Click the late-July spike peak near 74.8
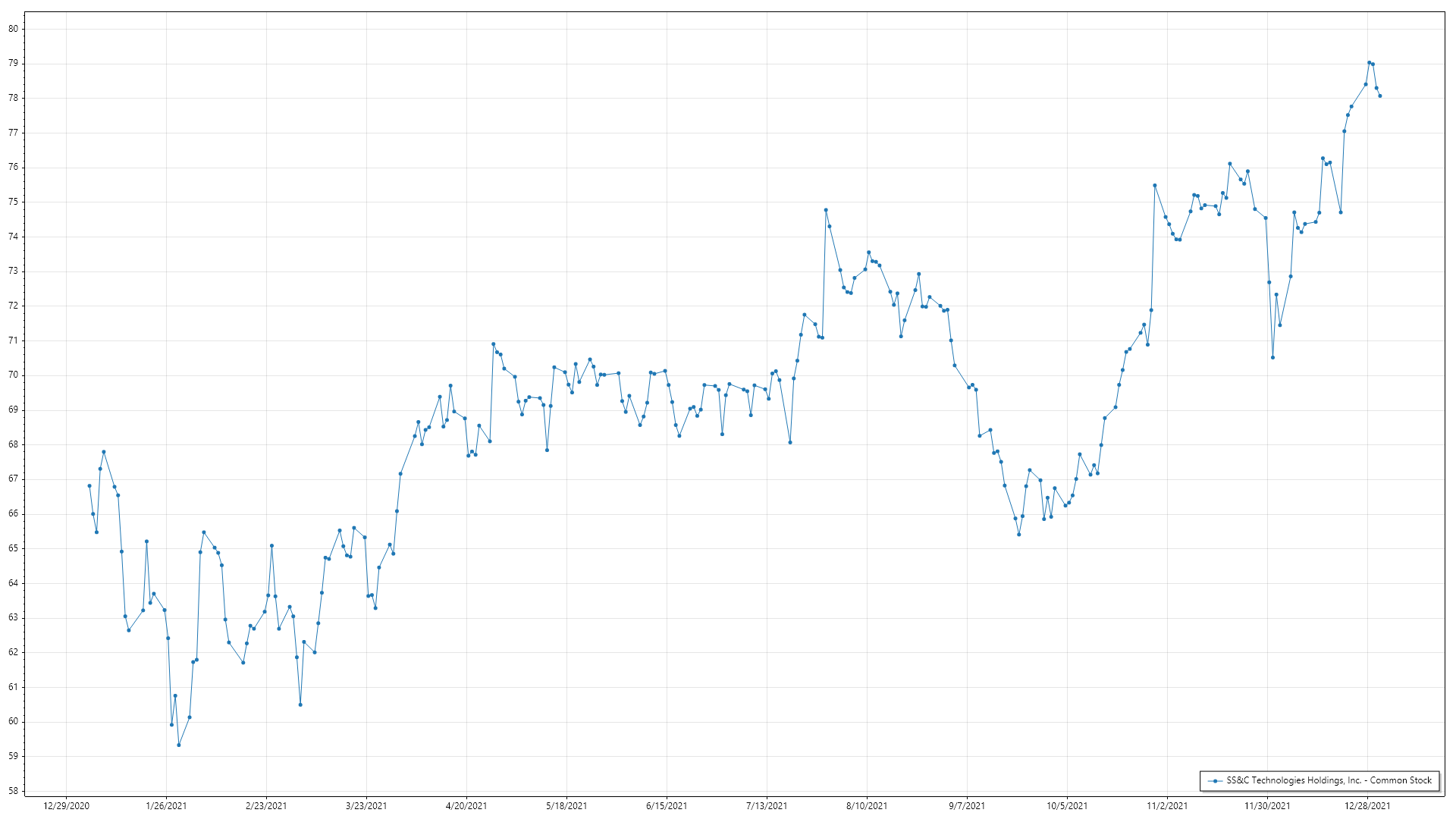This screenshot has height=819, width=1456. click(826, 210)
